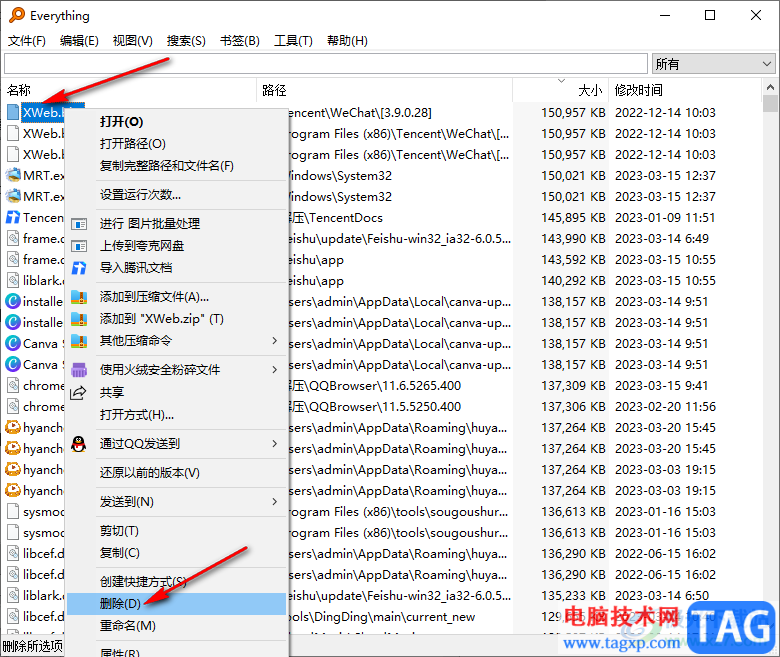Open the 编辑(E) menu
Screen dimensions: 780x657
pyautogui.click(x=79, y=41)
